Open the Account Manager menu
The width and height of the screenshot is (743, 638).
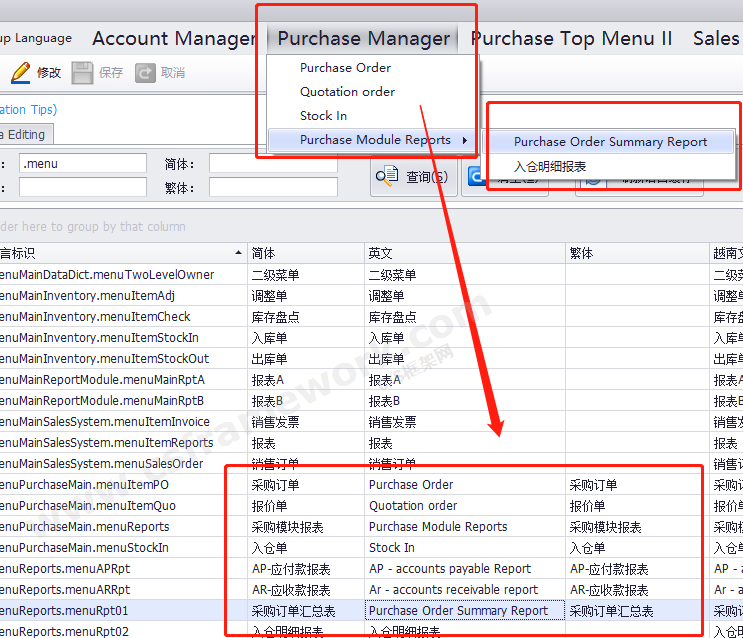(173, 39)
